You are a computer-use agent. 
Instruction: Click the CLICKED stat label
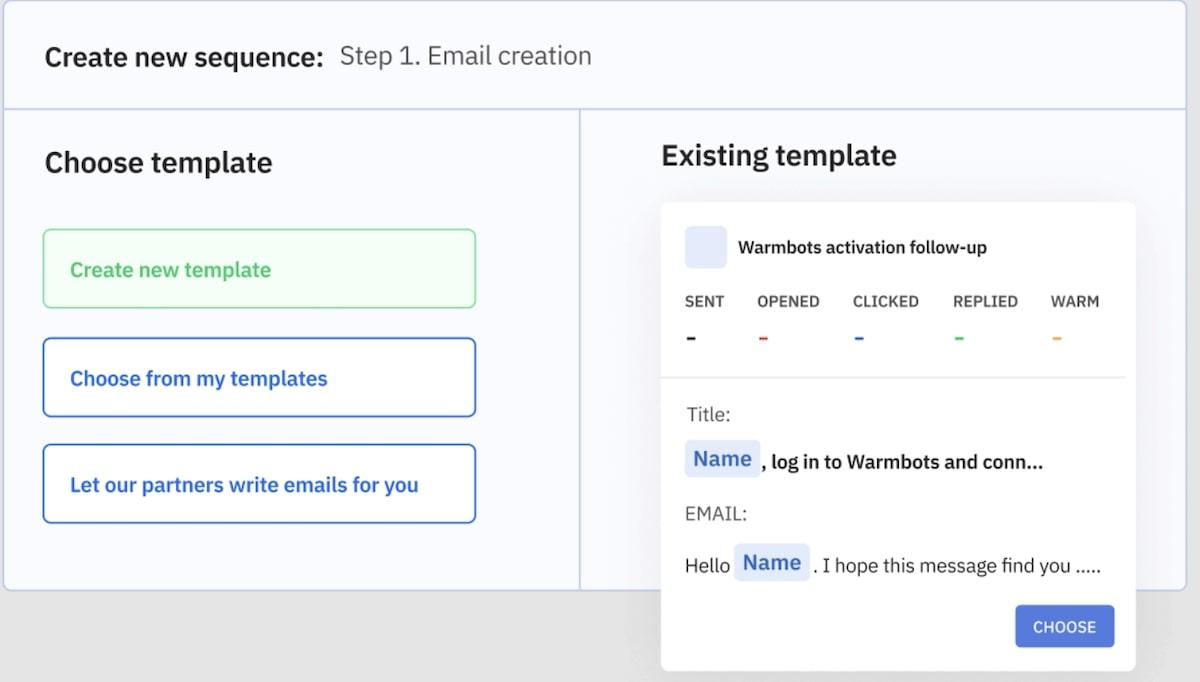[x=885, y=301]
